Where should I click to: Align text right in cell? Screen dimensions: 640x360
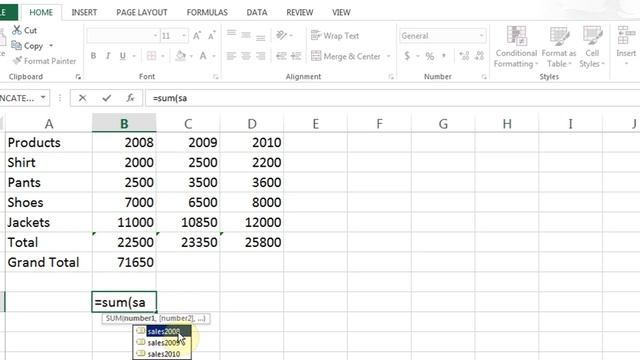pyautogui.click(x=260, y=56)
